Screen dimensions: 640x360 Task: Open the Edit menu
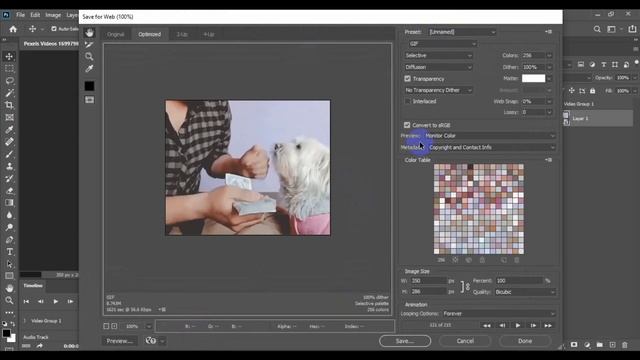tap(35, 15)
